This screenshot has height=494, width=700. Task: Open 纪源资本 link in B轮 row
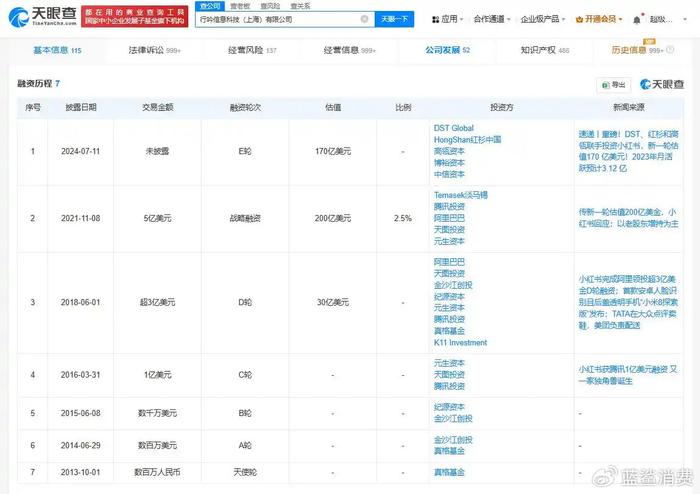[449, 407]
